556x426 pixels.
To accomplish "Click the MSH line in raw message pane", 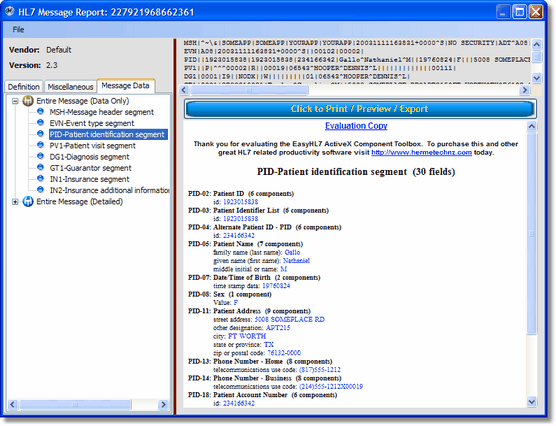I will click(356, 43).
